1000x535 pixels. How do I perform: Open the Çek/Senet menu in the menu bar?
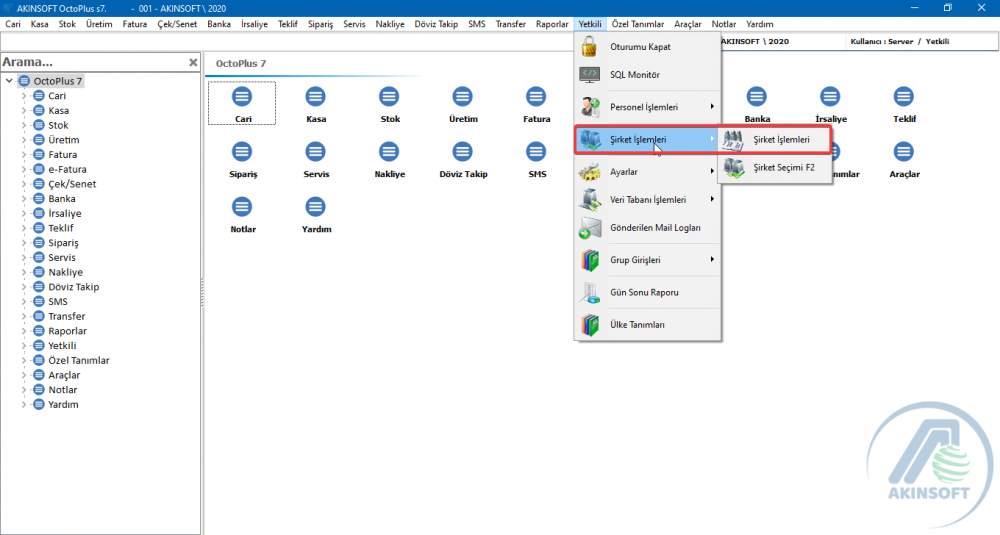click(x=177, y=24)
